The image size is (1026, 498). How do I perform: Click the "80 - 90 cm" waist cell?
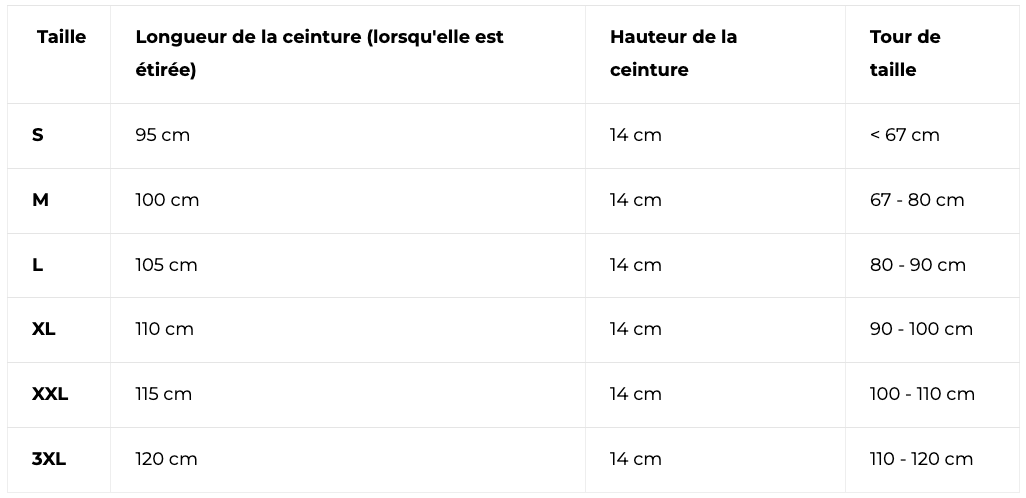(918, 265)
